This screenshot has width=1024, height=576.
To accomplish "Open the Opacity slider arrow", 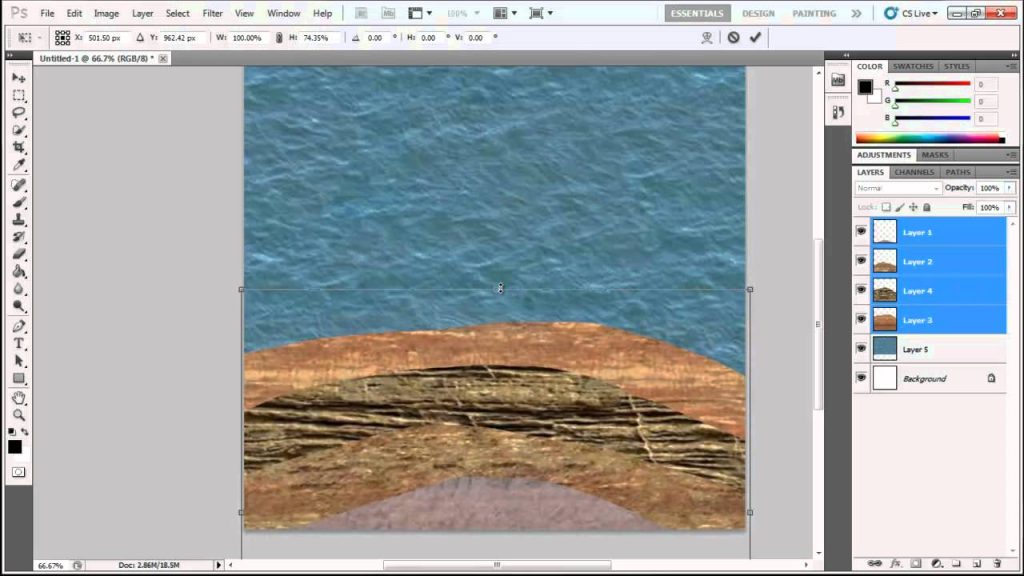I will coord(1010,188).
